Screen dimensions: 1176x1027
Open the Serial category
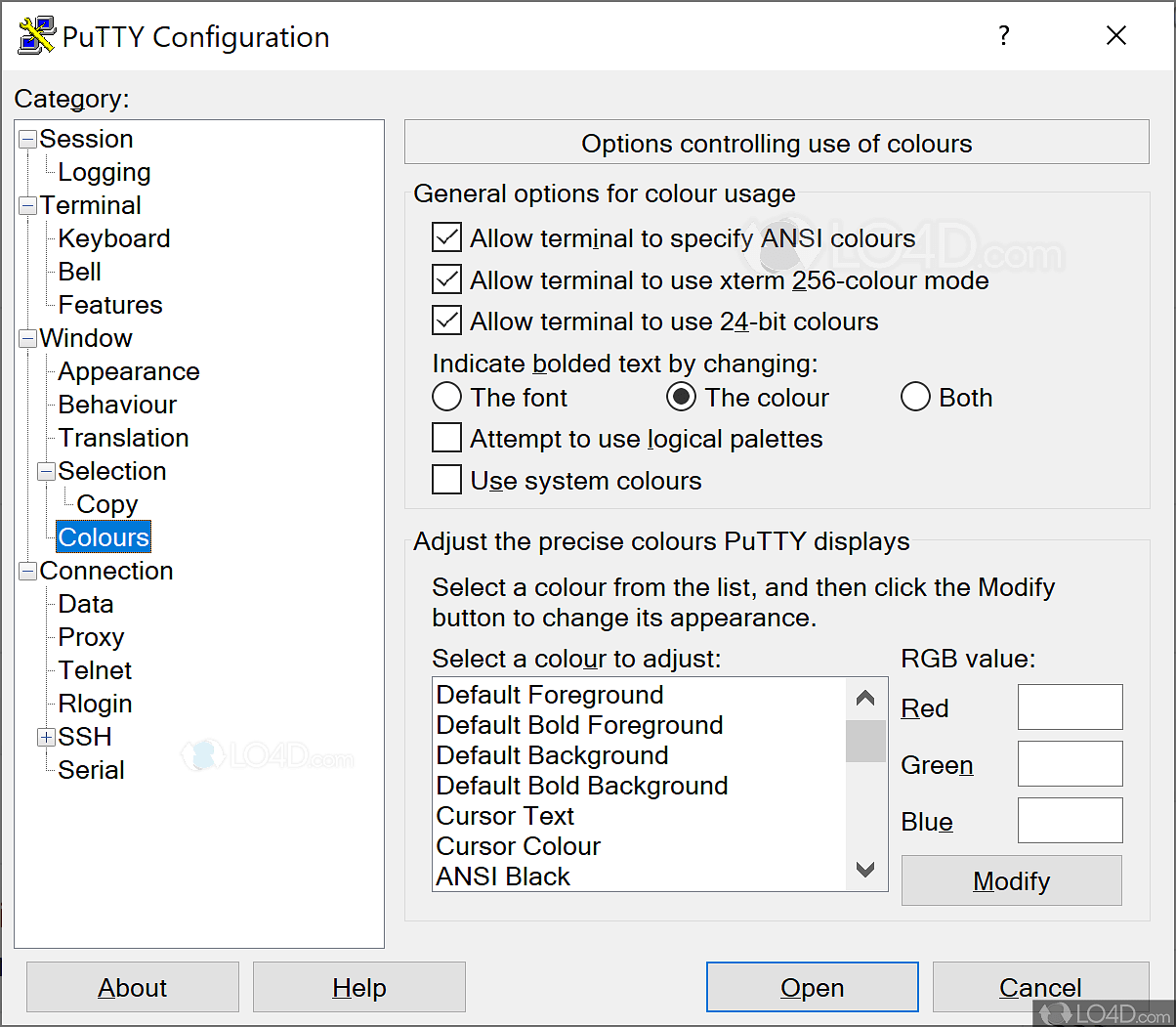coord(91,770)
